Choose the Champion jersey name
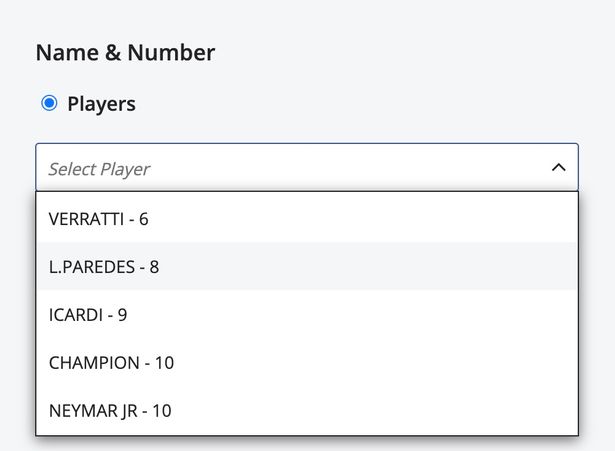Screen dimensions: 615x451 [111, 363]
